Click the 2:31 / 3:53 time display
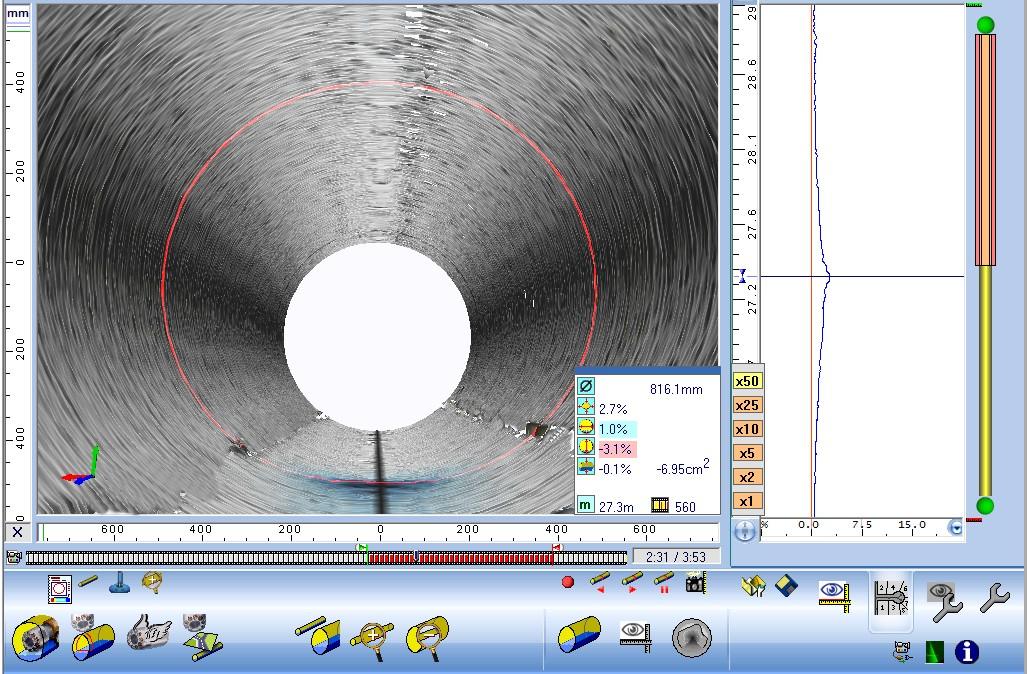This screenshot has height=674, width=1028. [675, 557]
